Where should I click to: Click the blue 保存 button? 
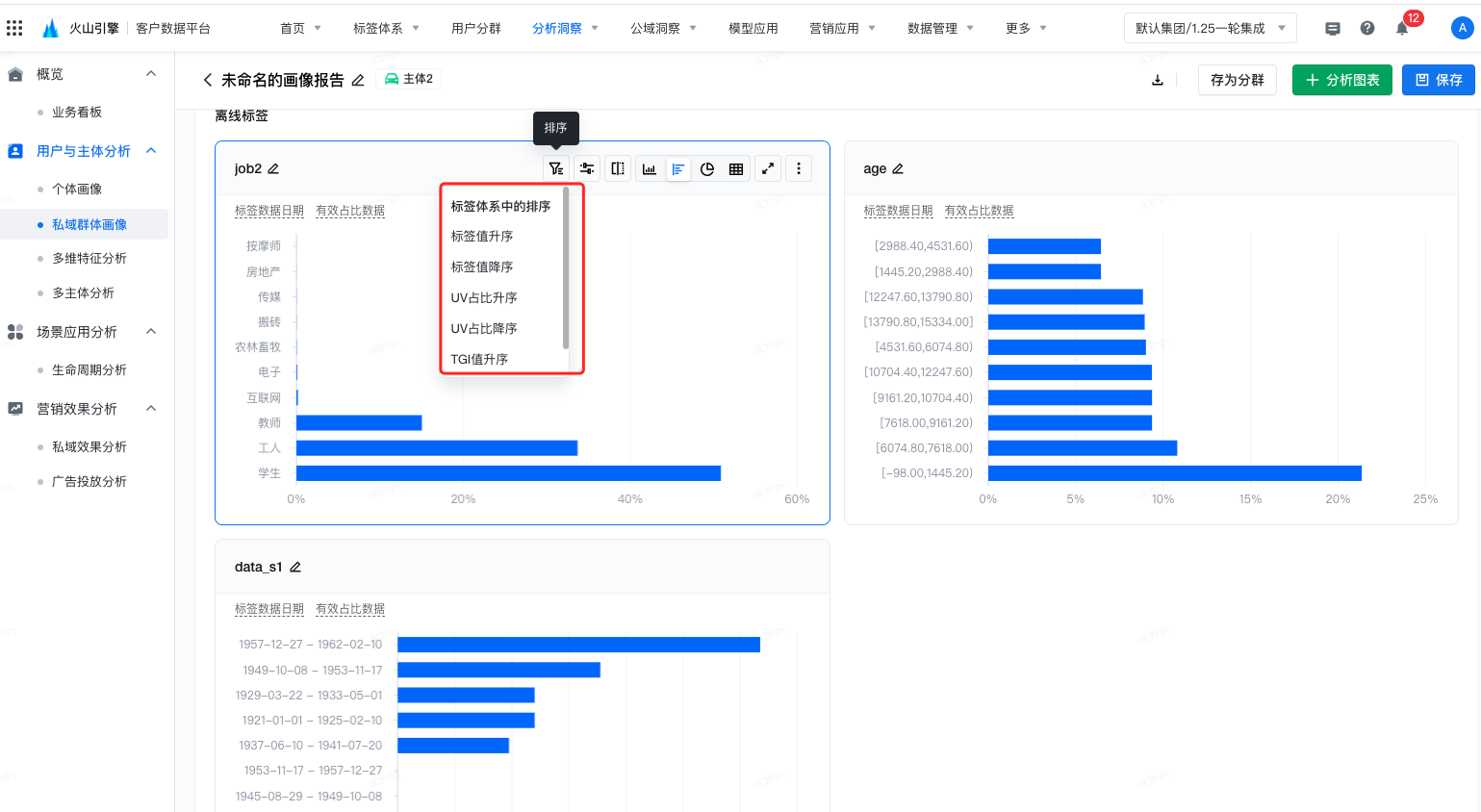1439,80
